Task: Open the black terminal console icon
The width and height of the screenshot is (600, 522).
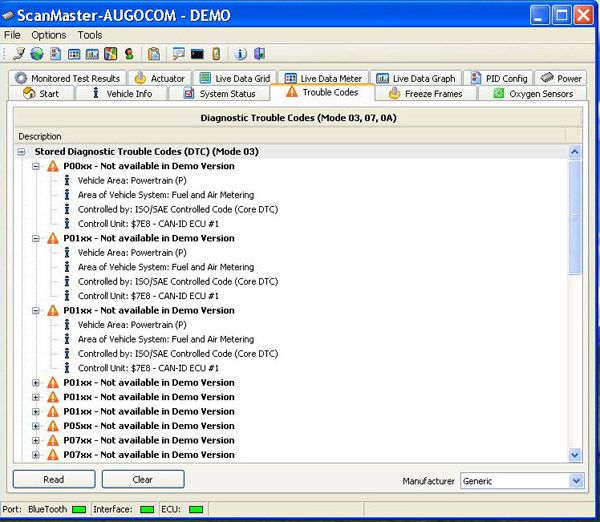Action: (x=197, y=54)
